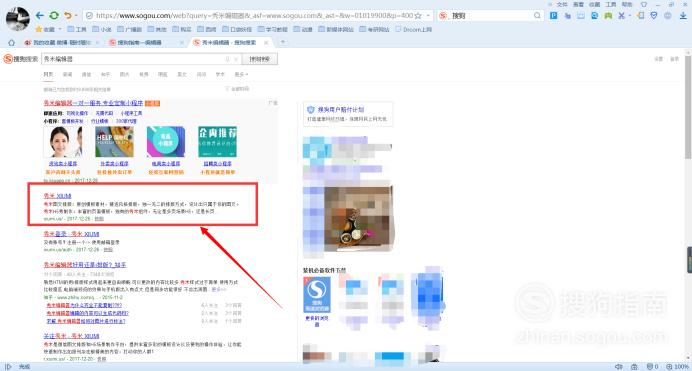Click the Sogou logo beside the search field

pyautogui.click(x=20, y=59)
